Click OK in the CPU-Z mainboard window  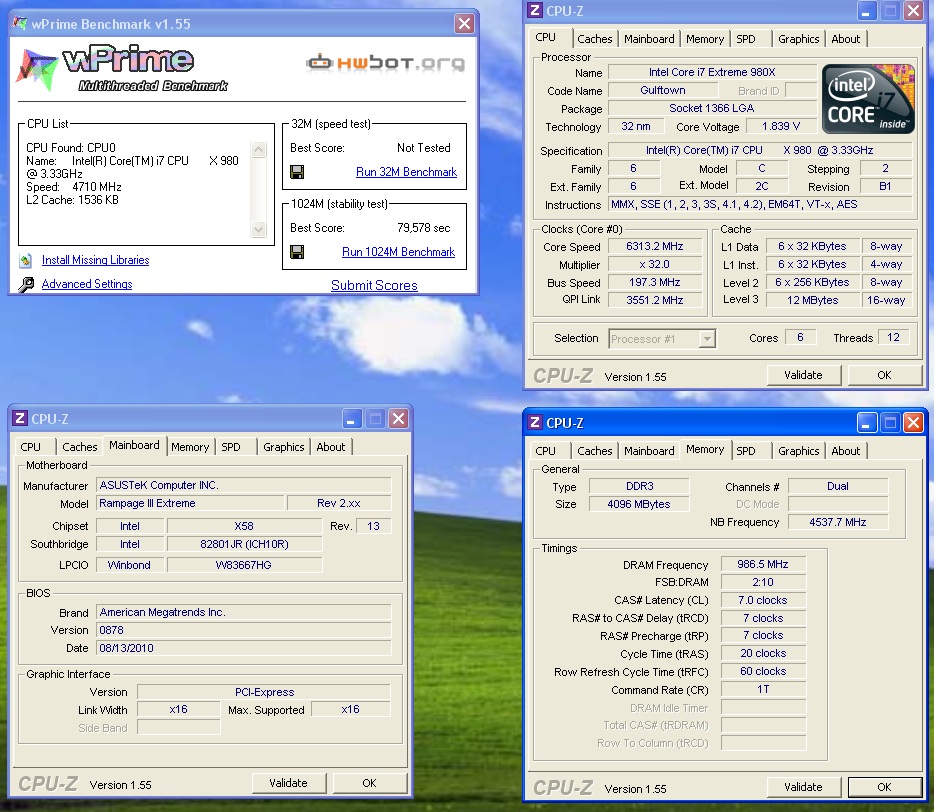[369, 783]
